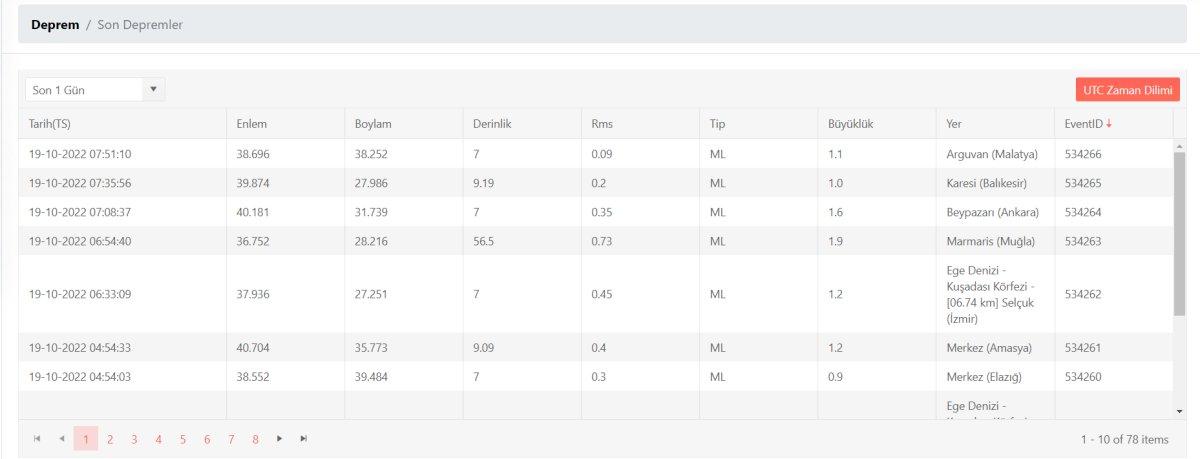Open the Deprem breadcrumb link
The width and height of the screenshot is (1200, 459).
click(55, 24)
